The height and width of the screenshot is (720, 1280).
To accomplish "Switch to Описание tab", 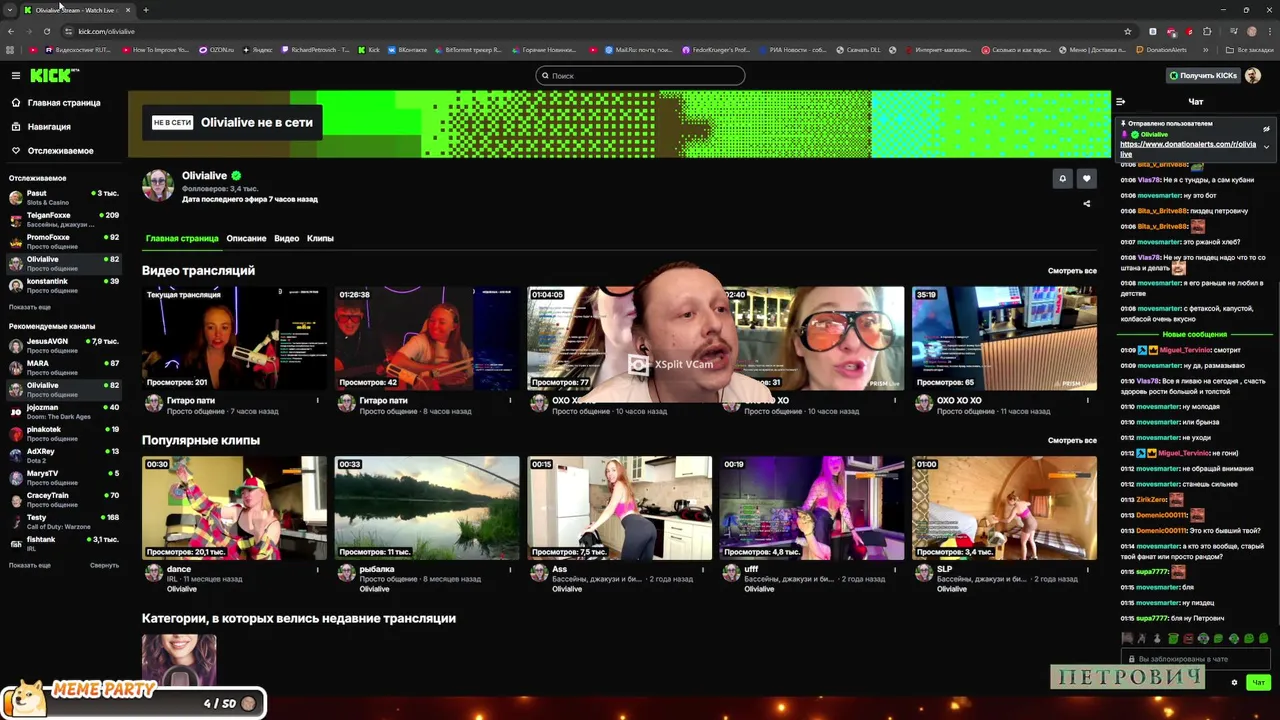I will [246, 238].
